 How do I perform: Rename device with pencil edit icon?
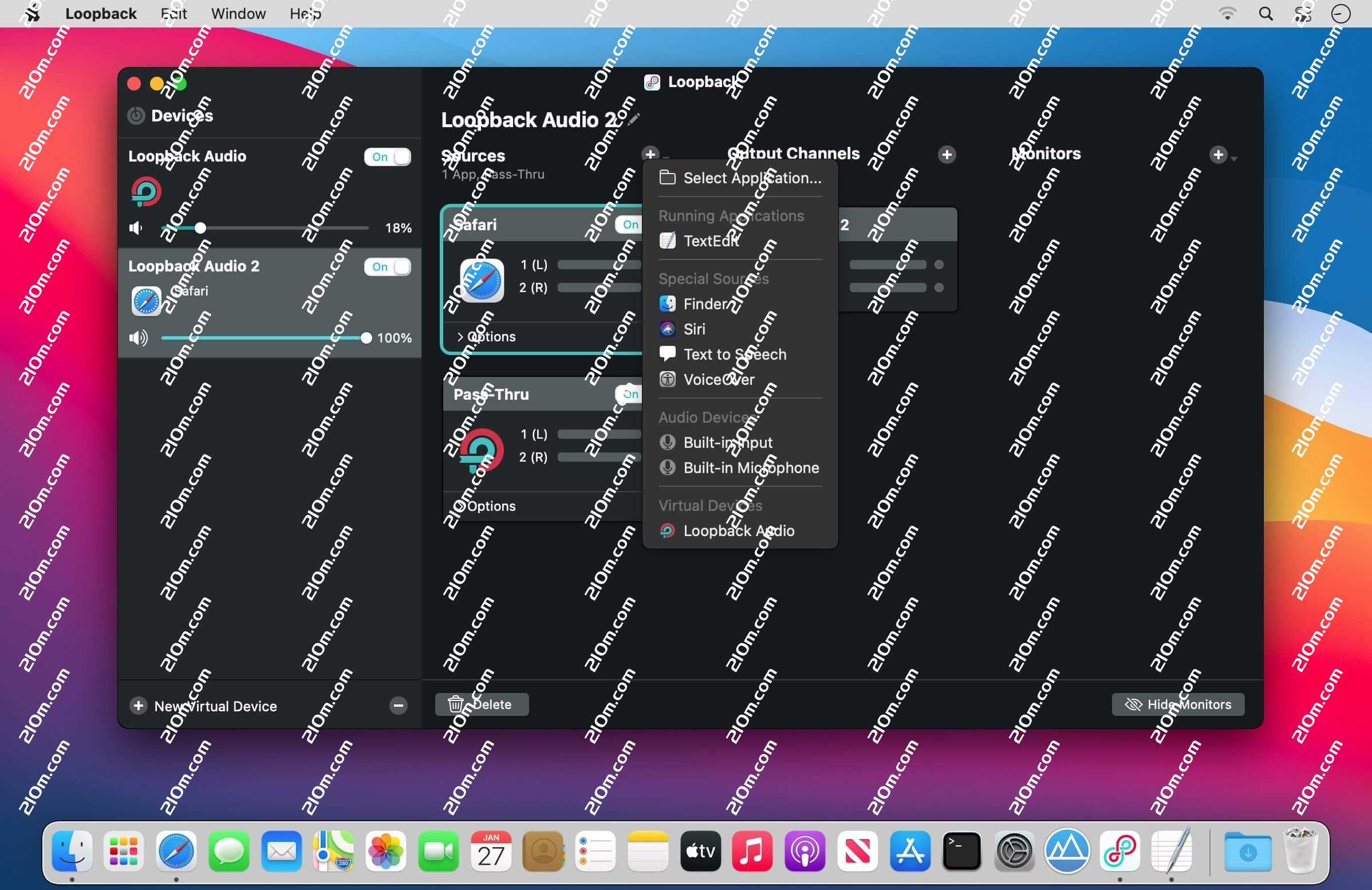click(x=634, y=119)
